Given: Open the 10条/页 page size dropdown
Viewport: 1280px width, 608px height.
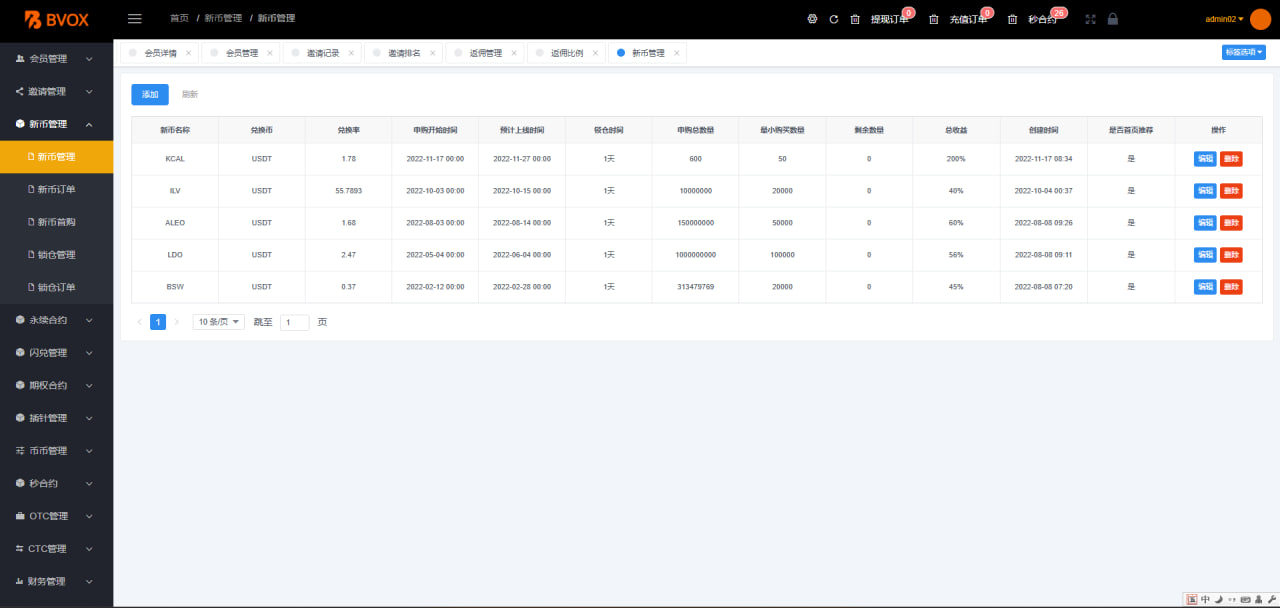Looking at the screenshot, I should tap(218, 322).
